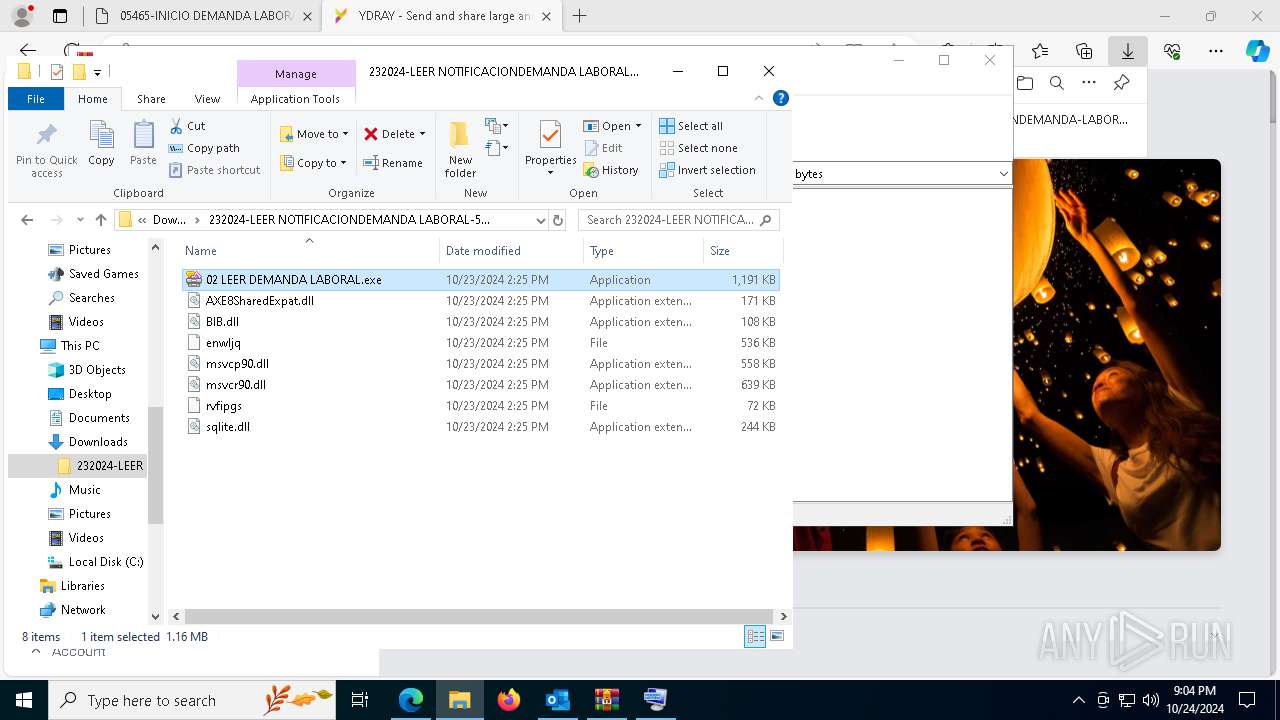Open new browser tab plus button
The height and width of the screenshot is (720, 1280).
coord(580,16)
